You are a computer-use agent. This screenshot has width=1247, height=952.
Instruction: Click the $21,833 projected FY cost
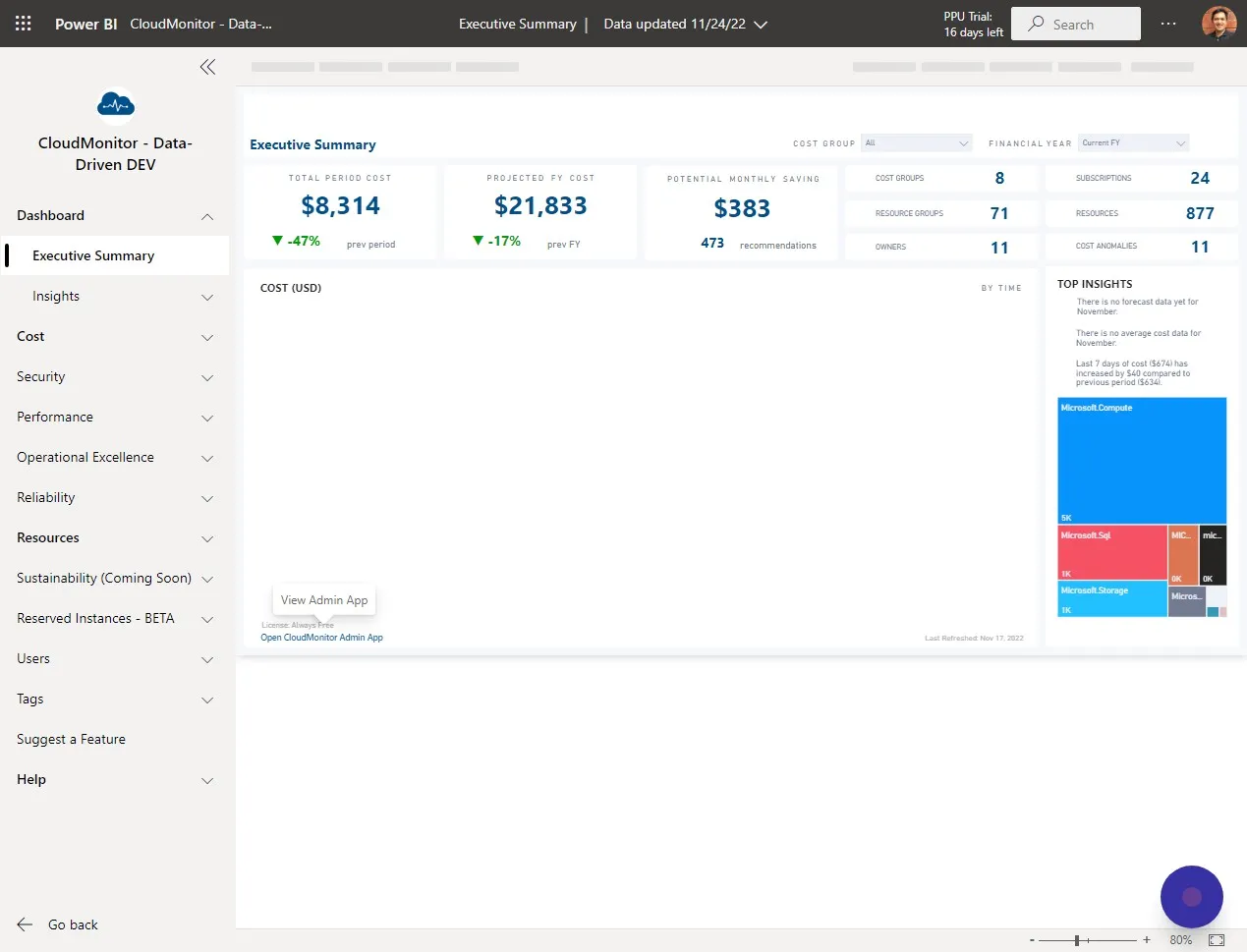click(540, 205)
